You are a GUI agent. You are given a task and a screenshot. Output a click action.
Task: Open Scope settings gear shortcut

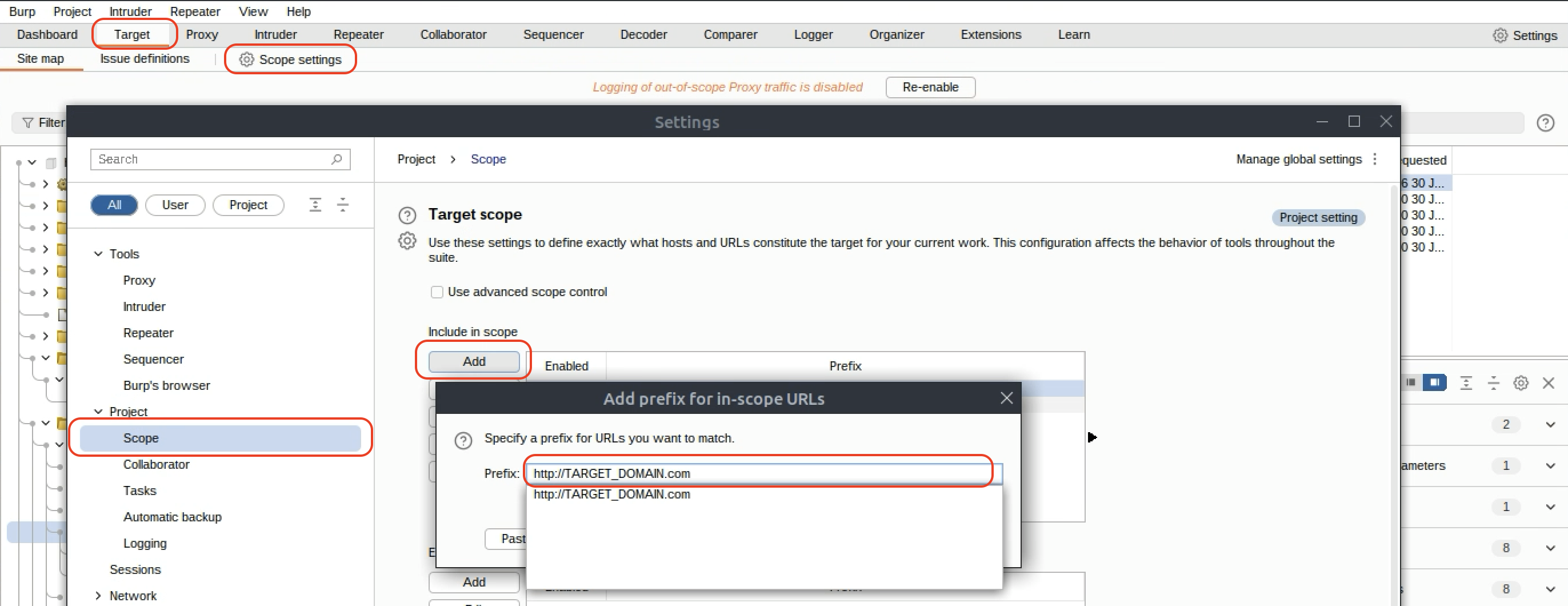pyautogui.click(x=246, y=59)
